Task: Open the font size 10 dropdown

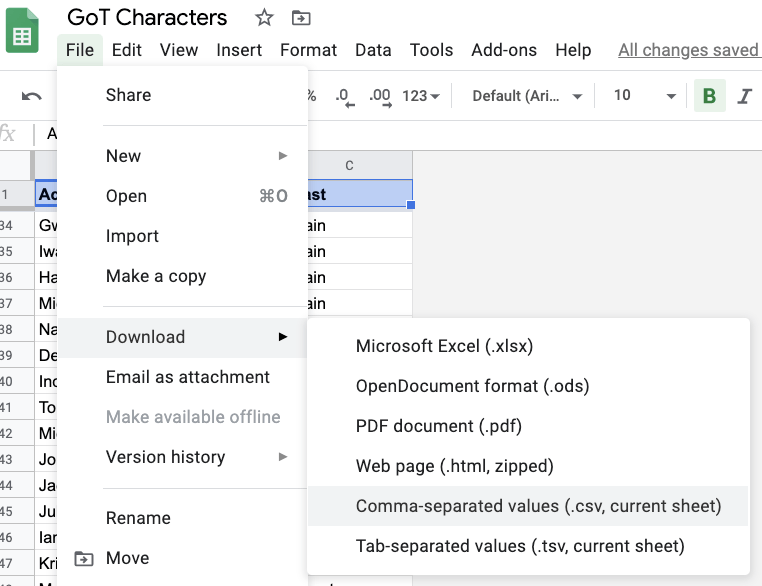Action: 644,96
